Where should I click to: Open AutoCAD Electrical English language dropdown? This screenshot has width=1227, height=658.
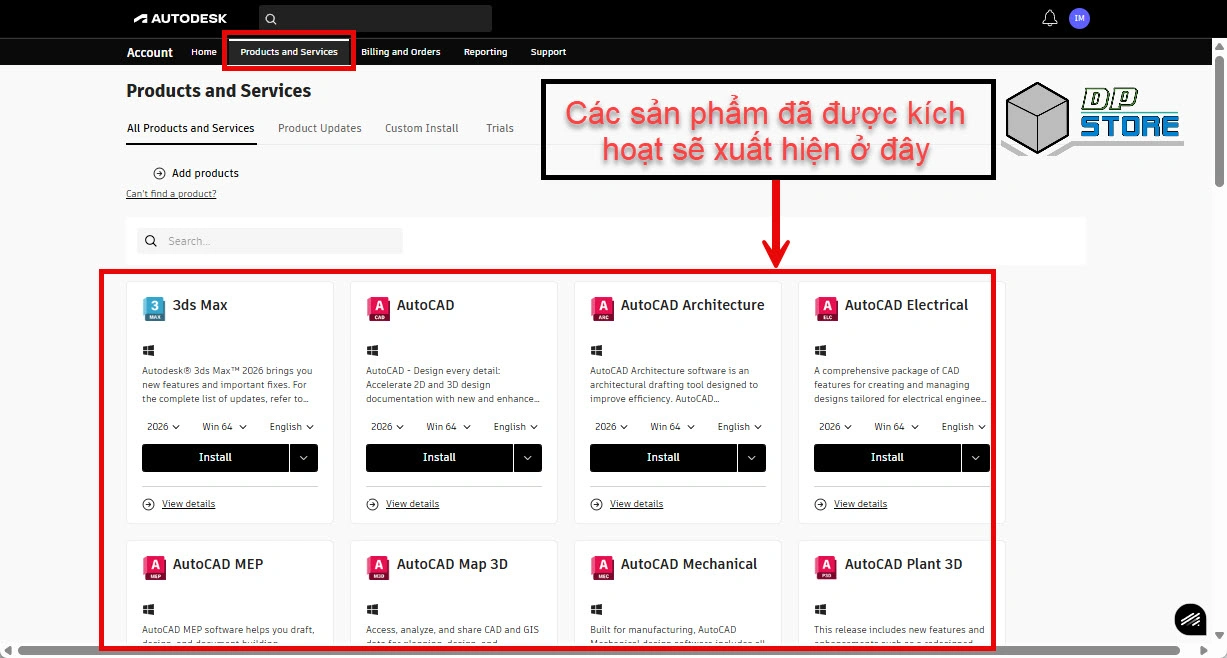pos(964,427)
